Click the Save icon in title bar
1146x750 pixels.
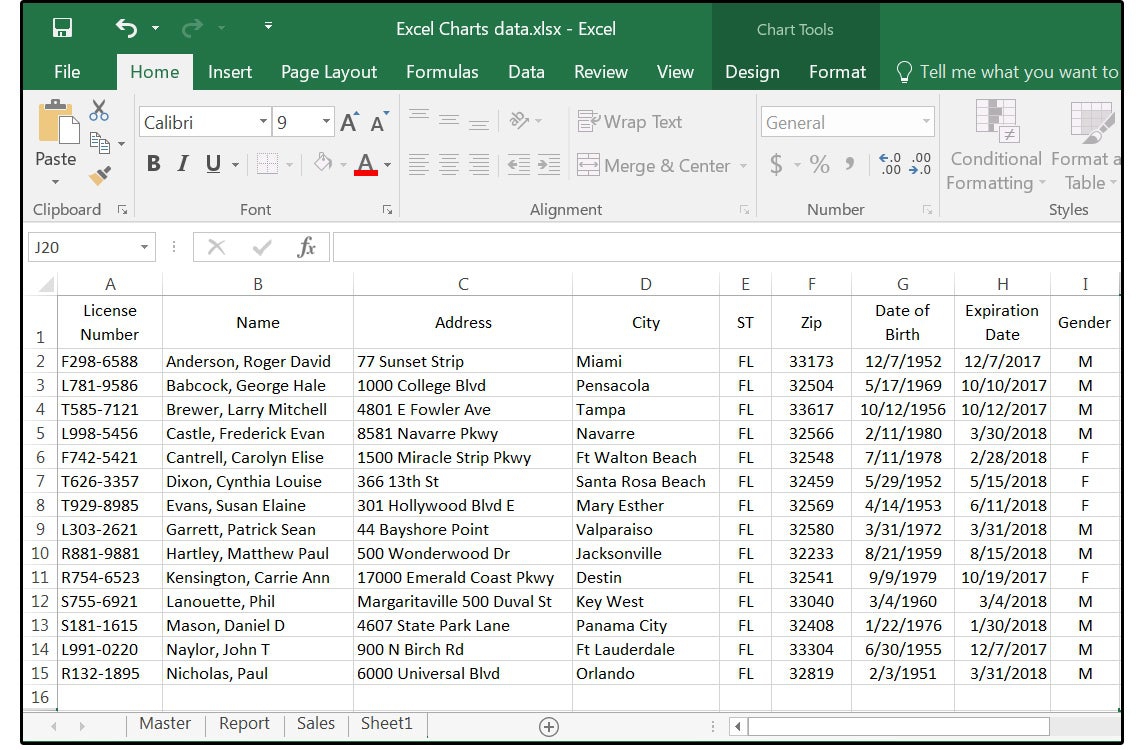pos(62,28)
